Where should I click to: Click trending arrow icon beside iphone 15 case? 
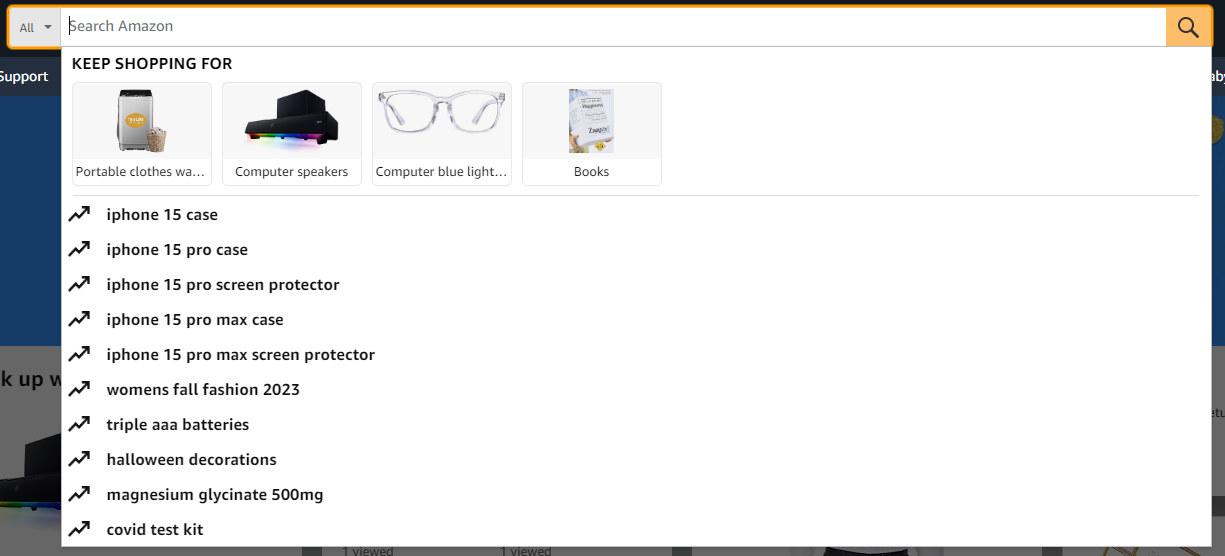point(79,214)
